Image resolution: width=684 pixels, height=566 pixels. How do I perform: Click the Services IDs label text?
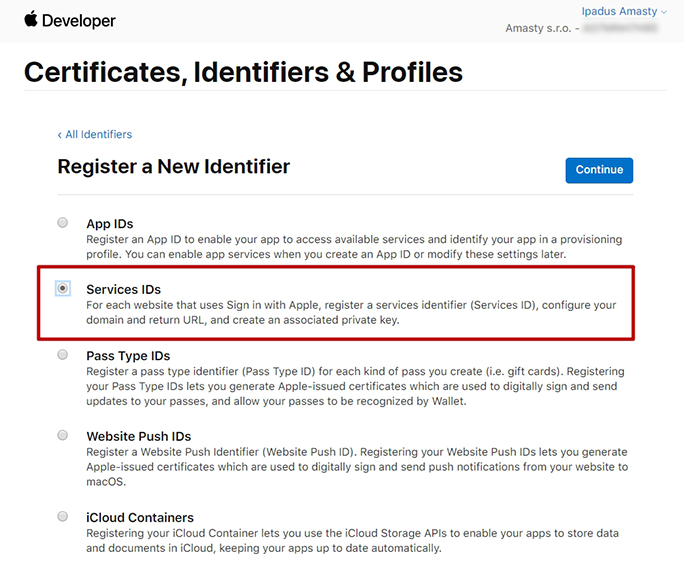pos(123,289)
